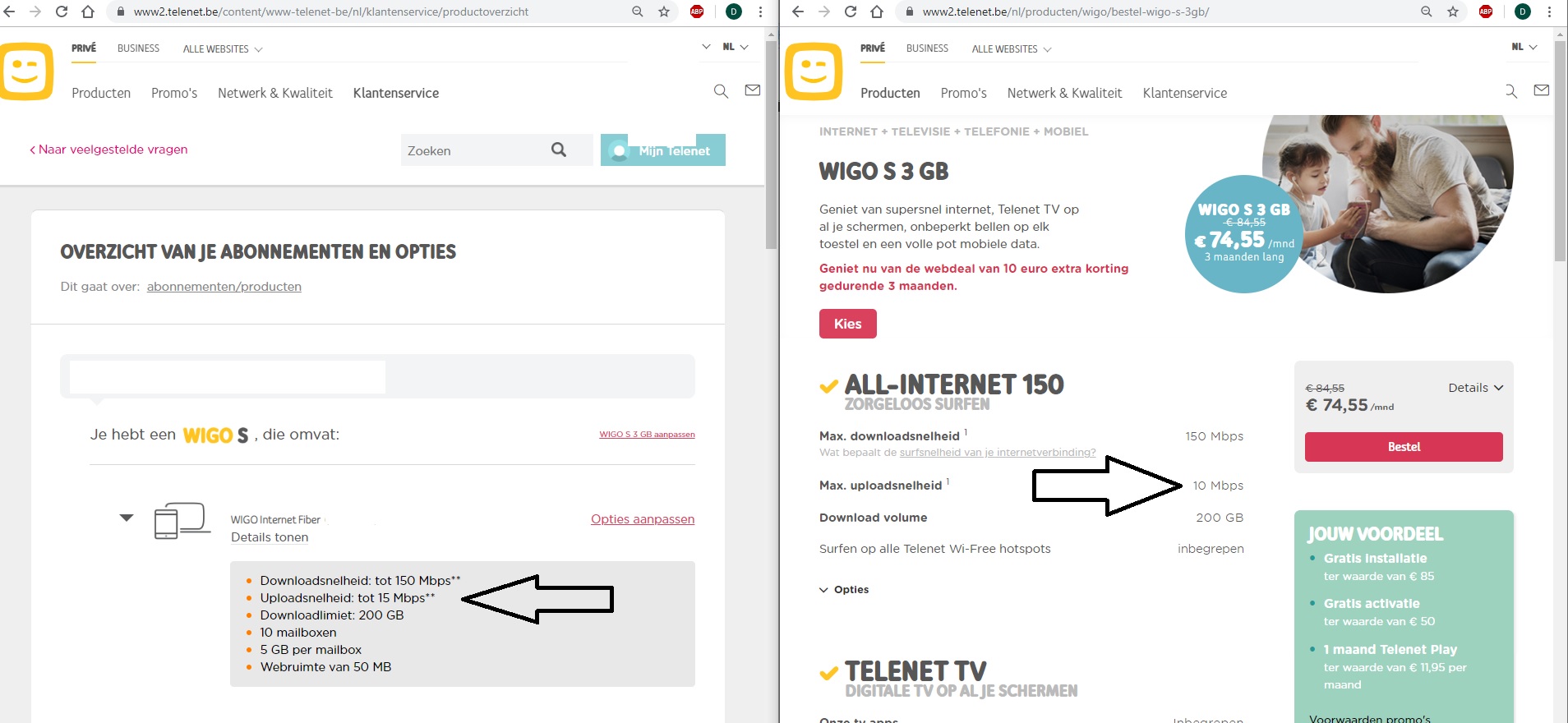1568x723 pixels.
Task: Collapse the WIGO Internet Fiber triangle
Action: coord(127,518)
